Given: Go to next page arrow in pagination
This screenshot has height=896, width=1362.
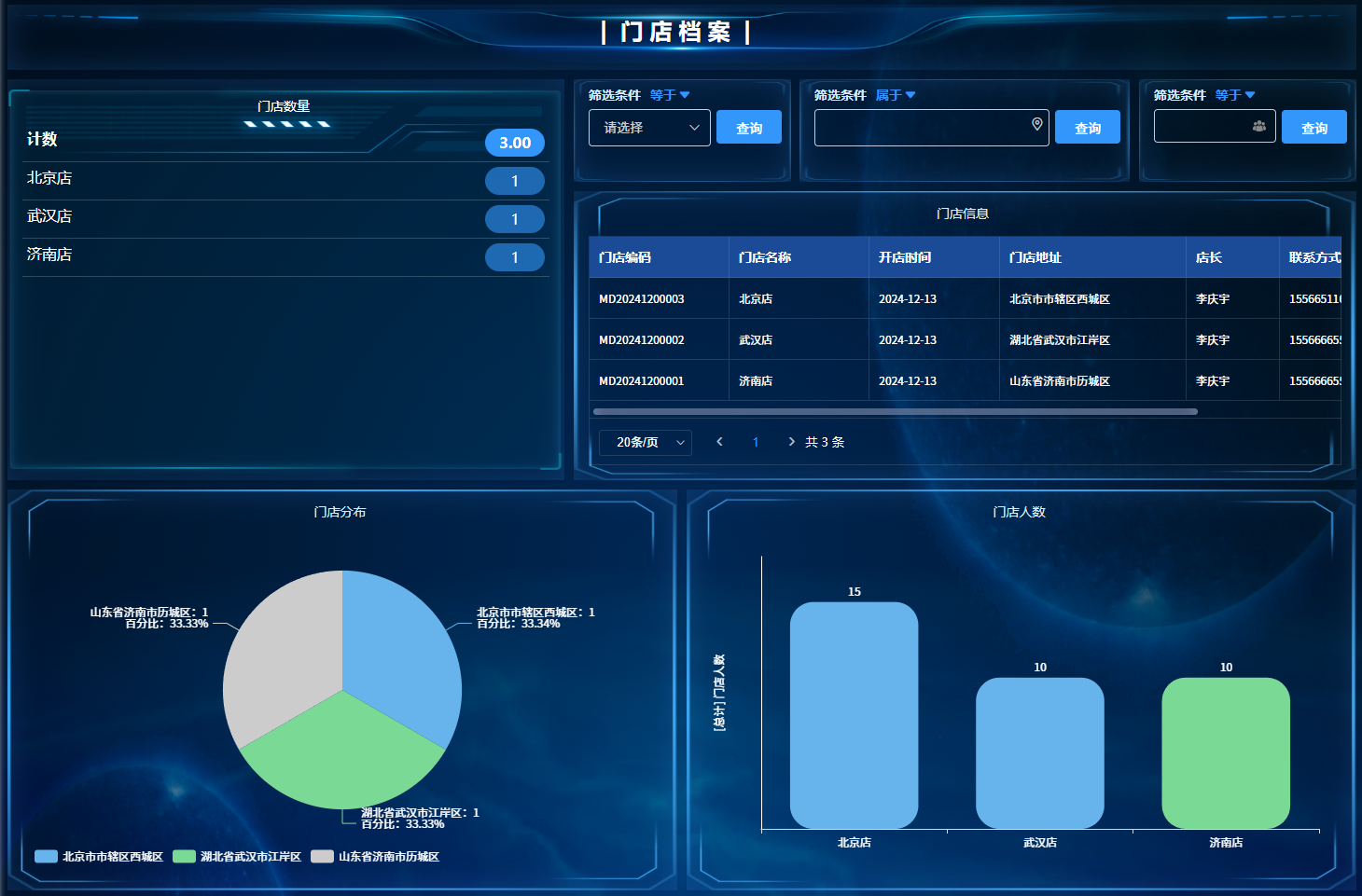Looking at the screenshot, I should tap(791, 442).
